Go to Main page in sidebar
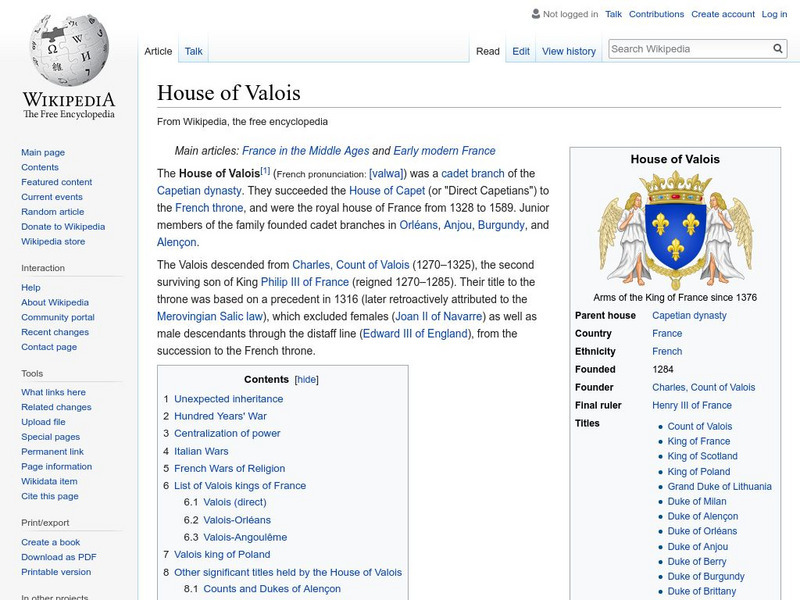Viewport: 800px width, 600px height. (43, 152)
